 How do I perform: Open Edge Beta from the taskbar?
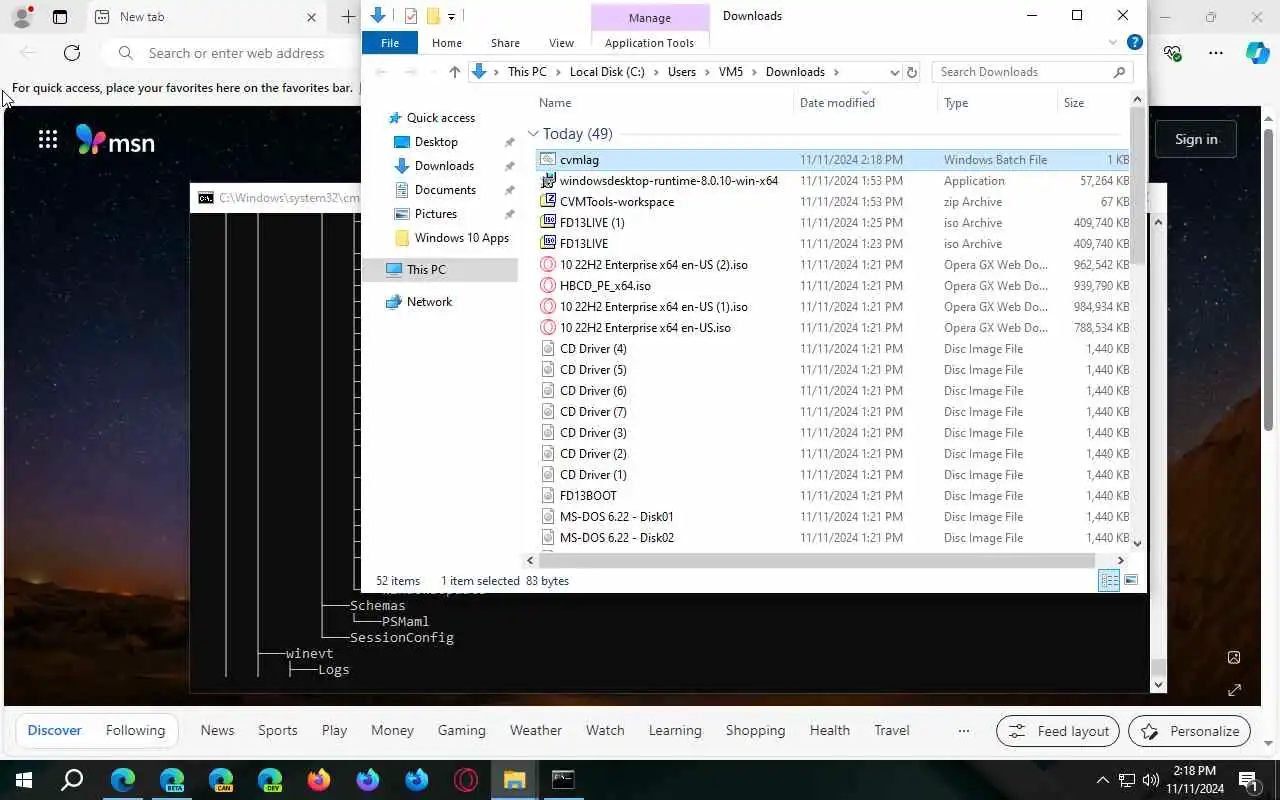172,780
